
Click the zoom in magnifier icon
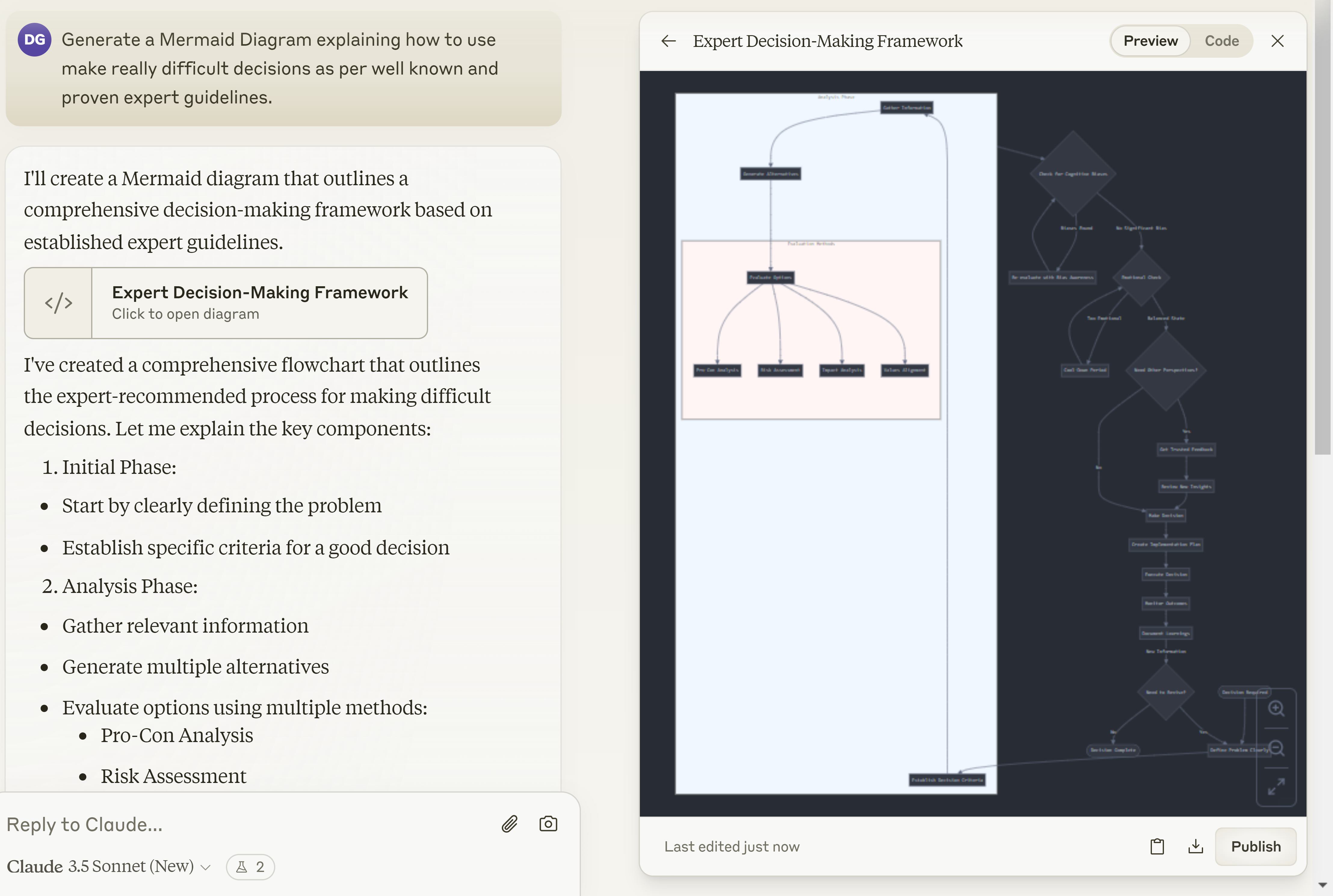[1276, 709]
